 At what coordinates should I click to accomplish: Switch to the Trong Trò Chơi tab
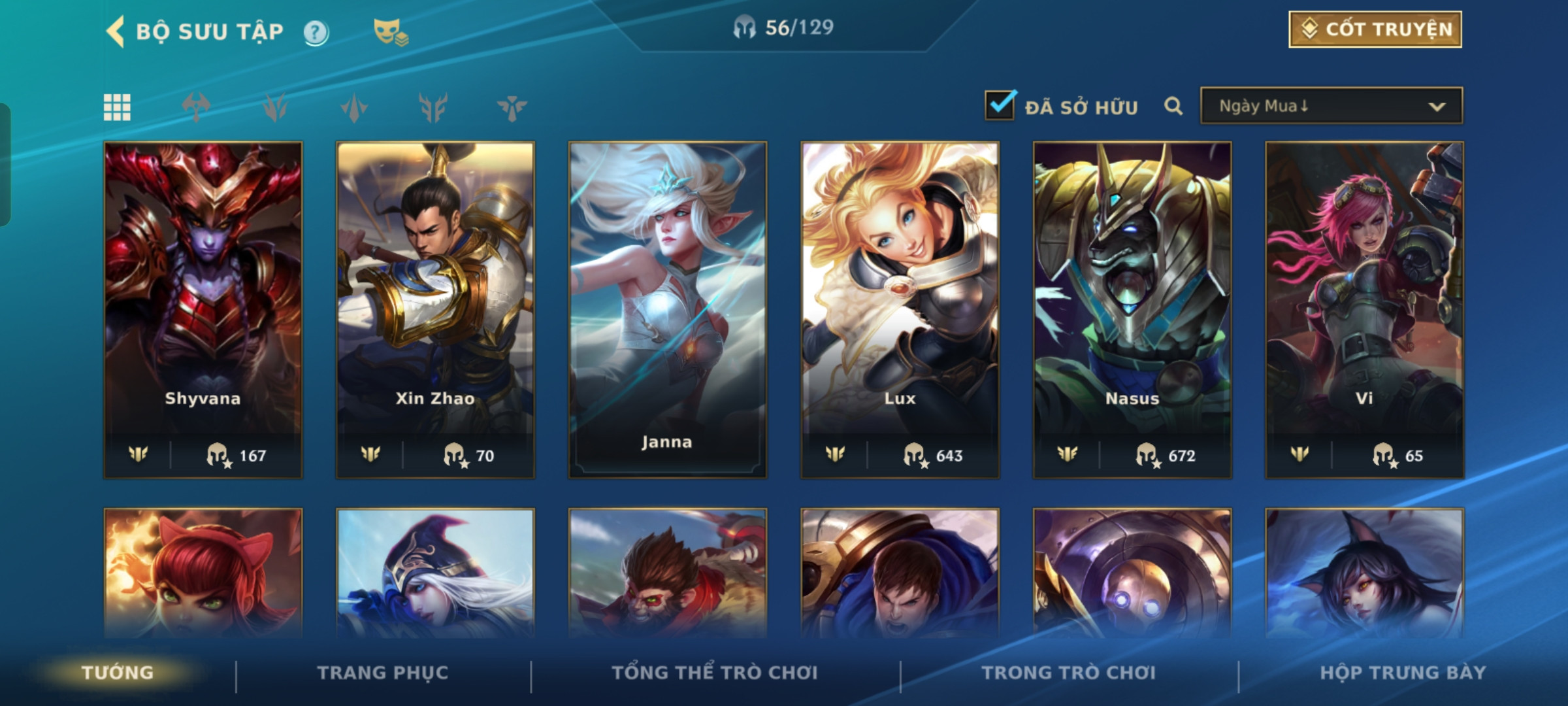click(1069, 673)
